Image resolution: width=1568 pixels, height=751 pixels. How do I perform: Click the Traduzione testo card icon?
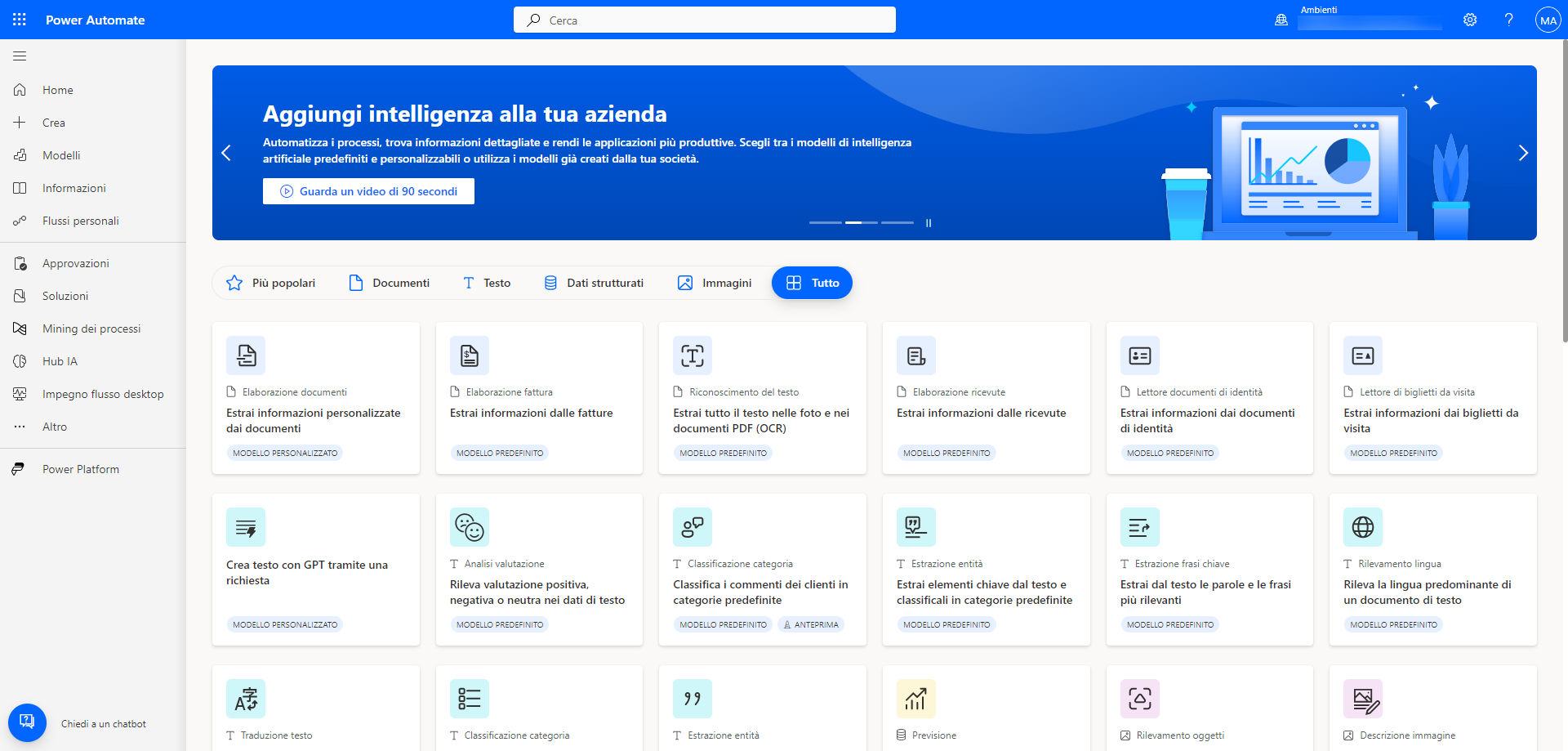[246, 699]
